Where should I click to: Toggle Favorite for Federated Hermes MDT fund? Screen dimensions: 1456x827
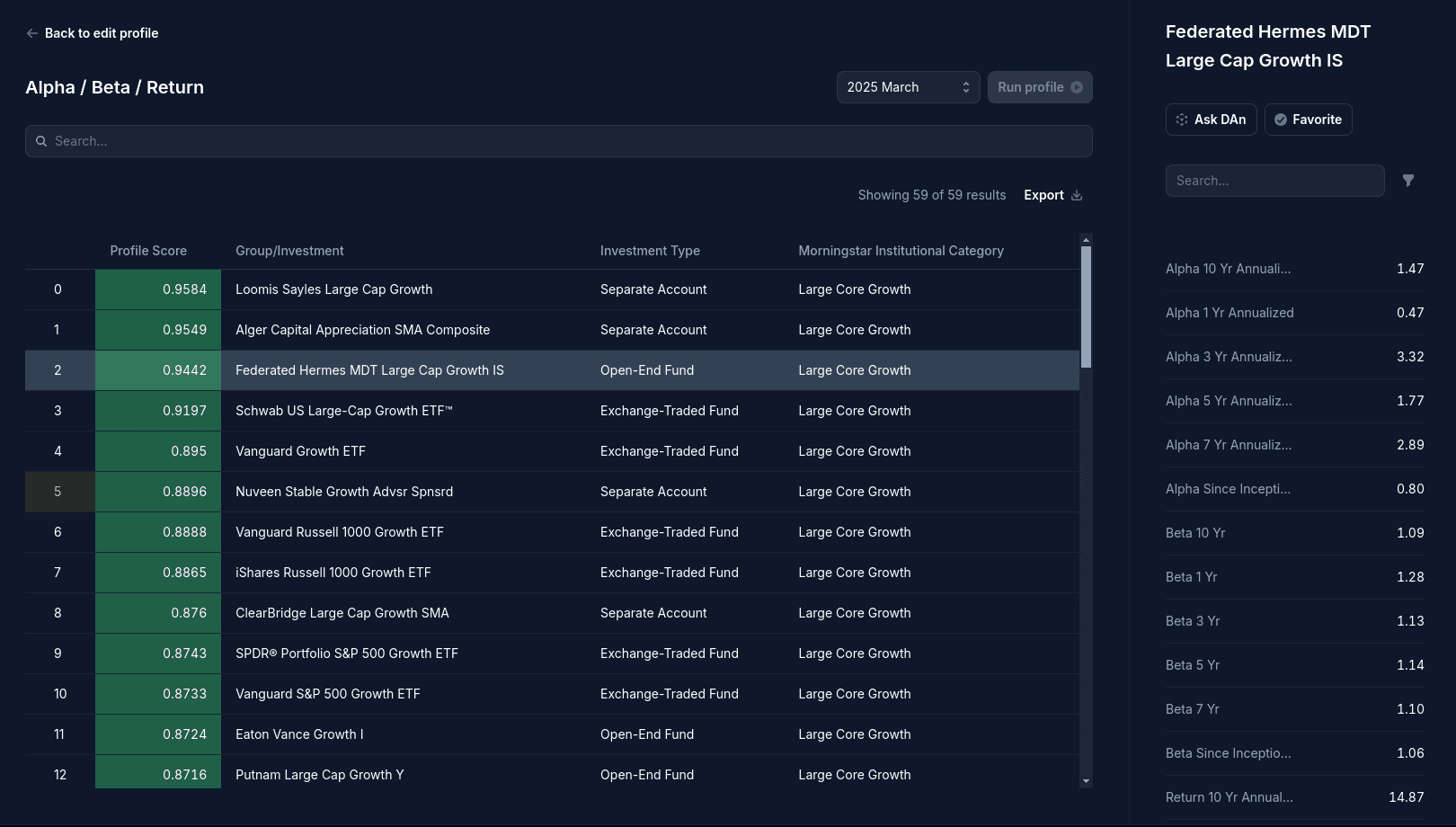point(1308,119)
